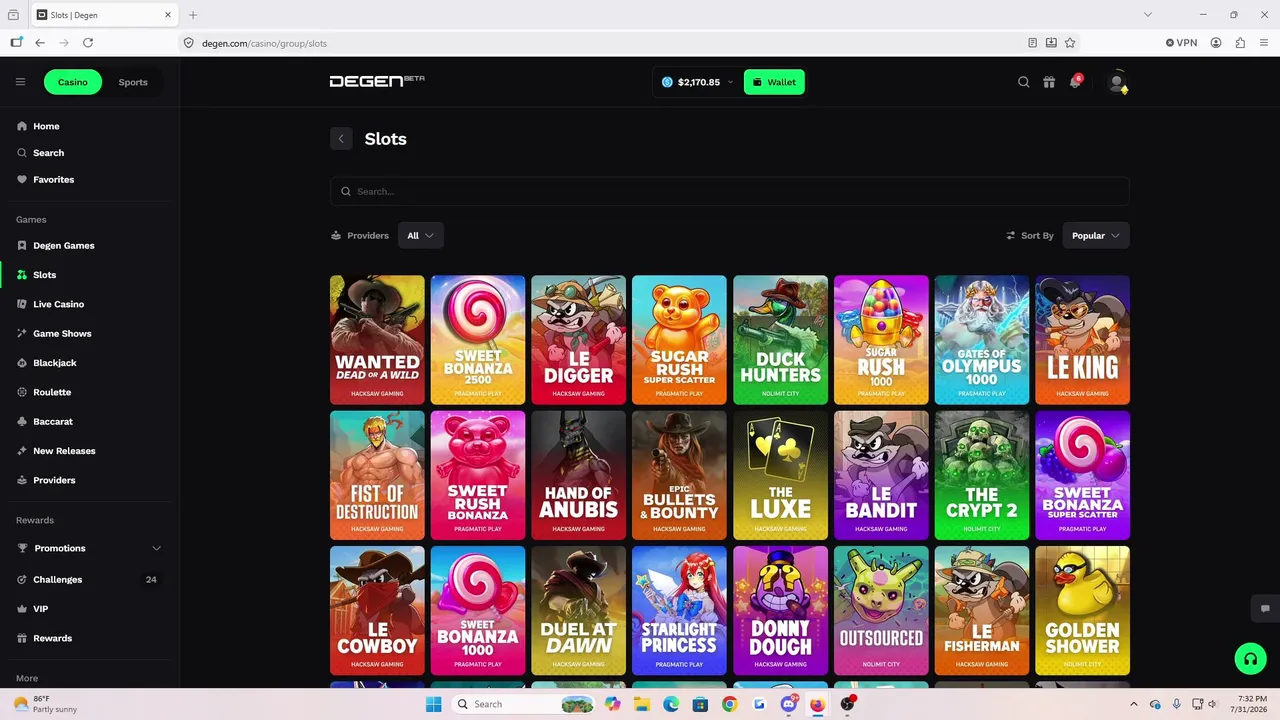Open the VPN indicator in the browser toolbar
The height and width of the screenshot is (720, 1280).
[1181, 43]
